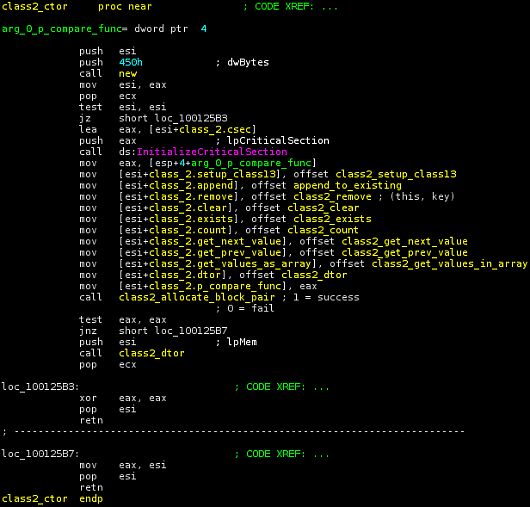The width and height of the screenshot is (530, 507).
Task: Select the 450h immediate value
Action: [131, 62]
